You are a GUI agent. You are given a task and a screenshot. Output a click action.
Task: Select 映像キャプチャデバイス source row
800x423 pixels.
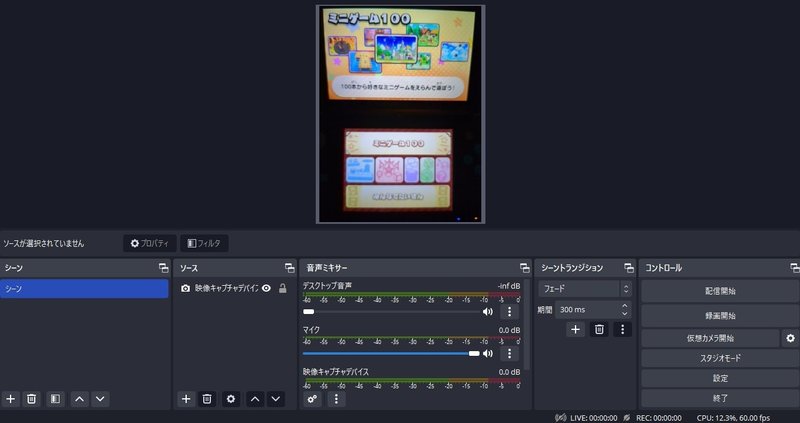[234, 288]
